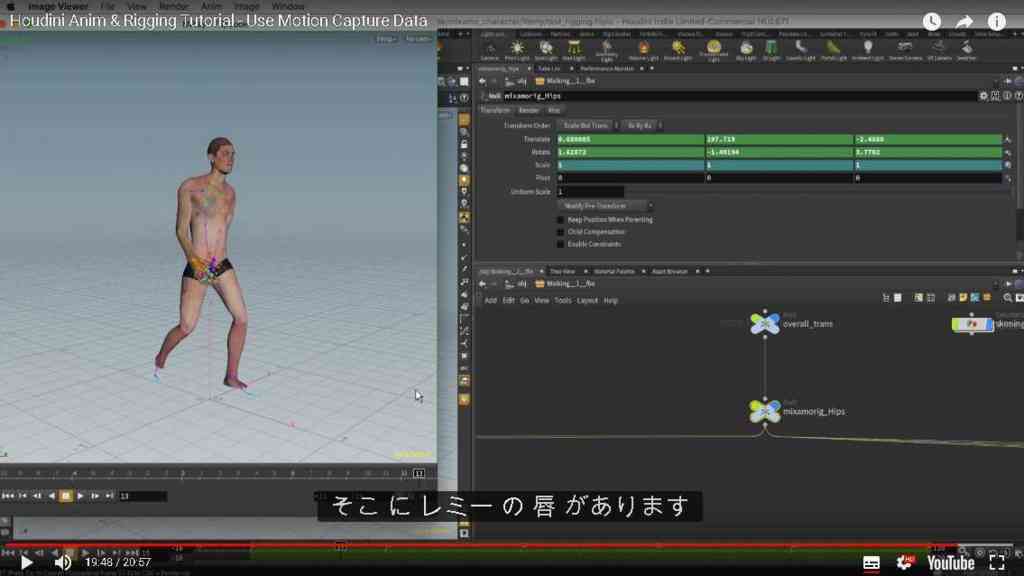Viewport: 1024px width, 576px height.
Task: Switch to the Tree View tab
Action: point(562,271)
